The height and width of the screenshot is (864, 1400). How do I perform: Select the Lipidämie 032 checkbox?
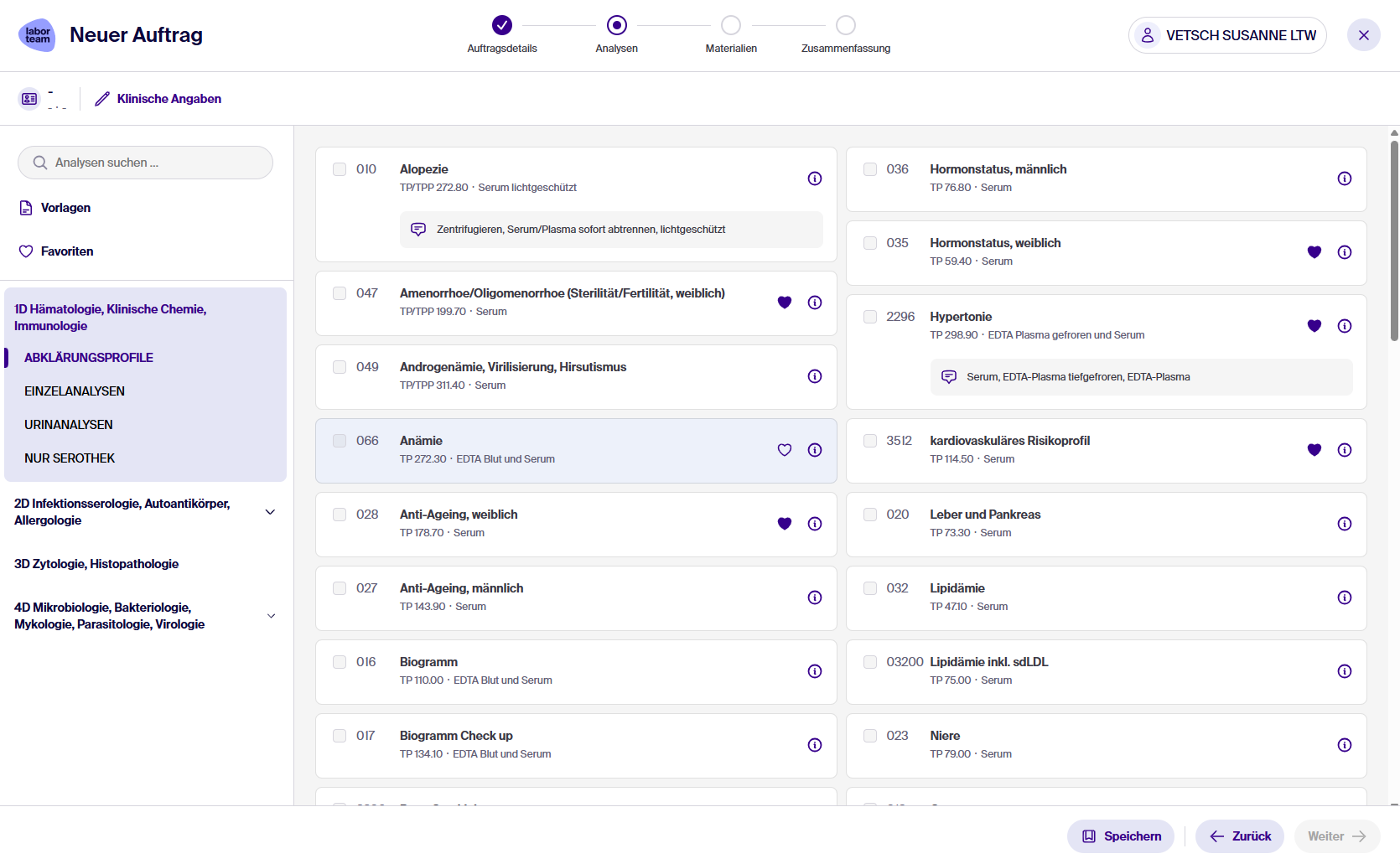(870, 588)
